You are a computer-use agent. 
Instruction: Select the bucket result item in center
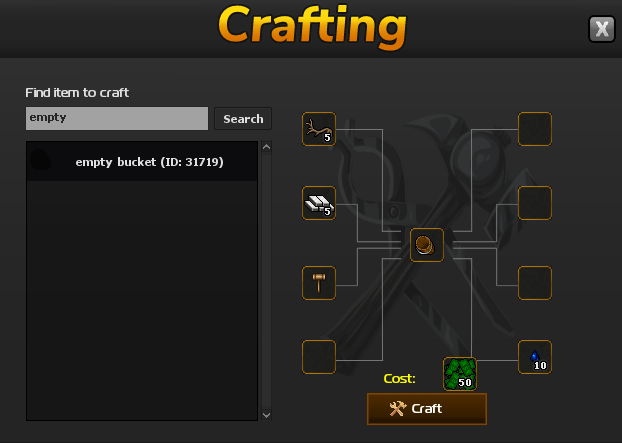click(x=427, y=245)
